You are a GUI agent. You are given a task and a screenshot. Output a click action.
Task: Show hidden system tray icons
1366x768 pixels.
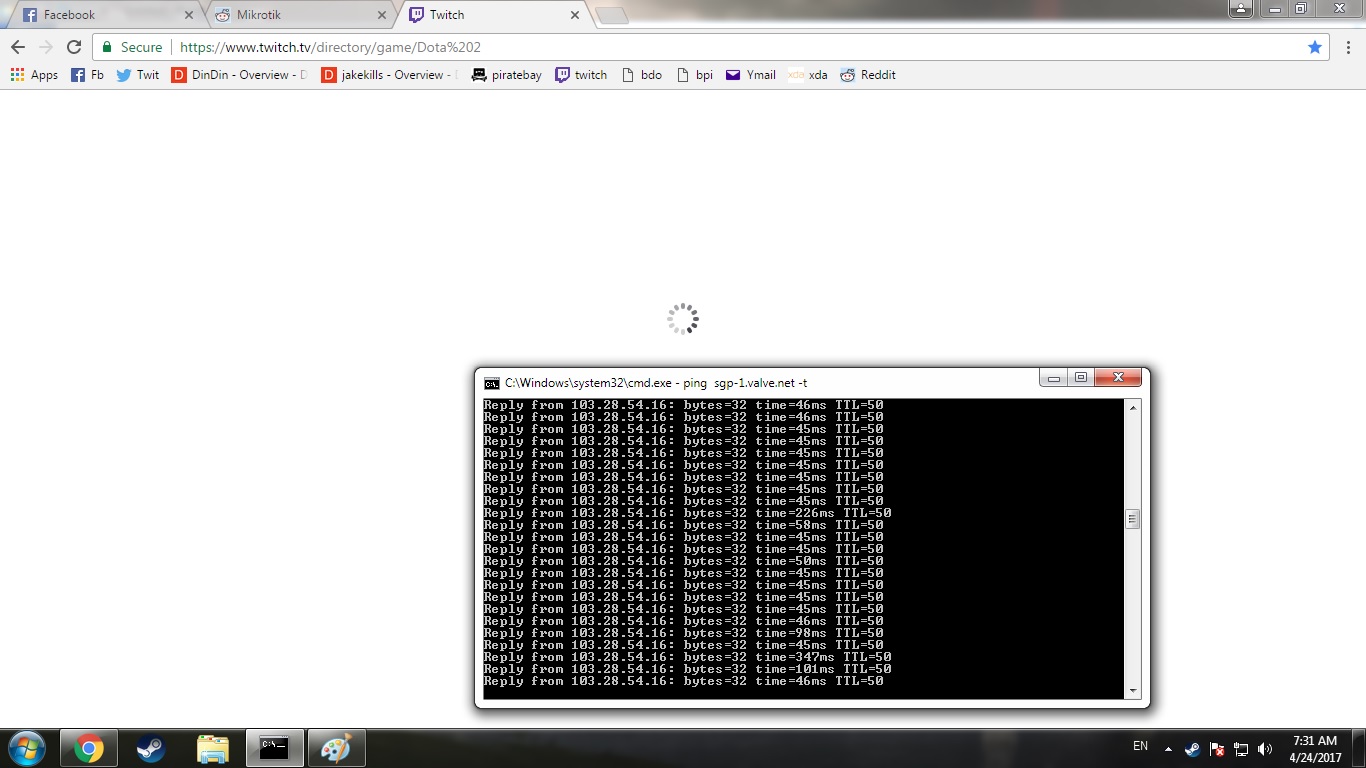[x=1168, y=749]
